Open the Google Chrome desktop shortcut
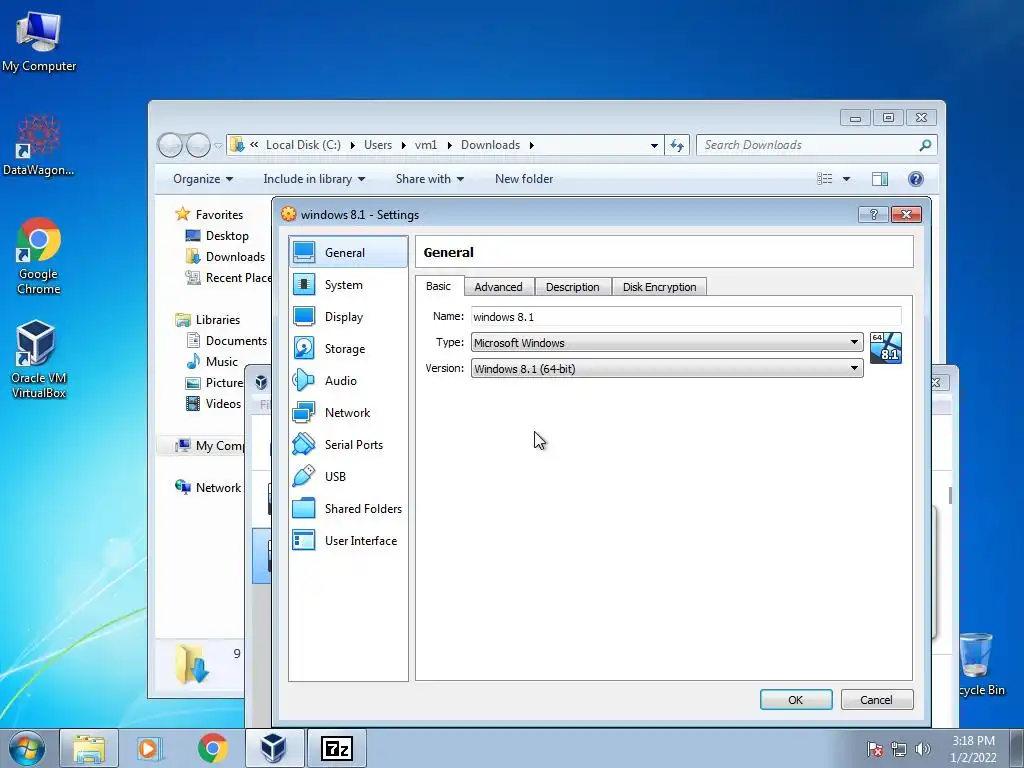1024x768 pixels. pos(39,256)
